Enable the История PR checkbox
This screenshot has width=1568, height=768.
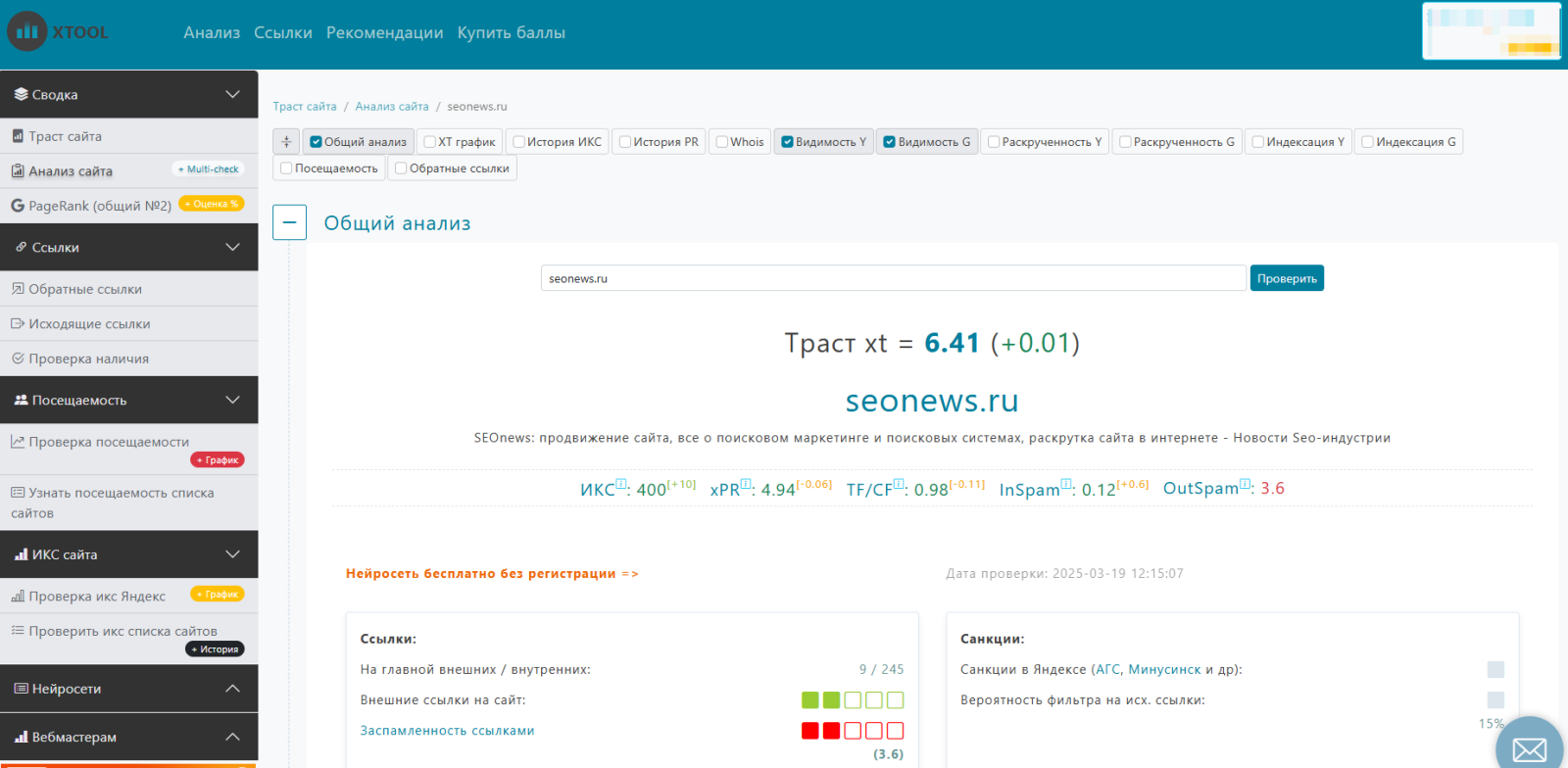coord(624,142)
